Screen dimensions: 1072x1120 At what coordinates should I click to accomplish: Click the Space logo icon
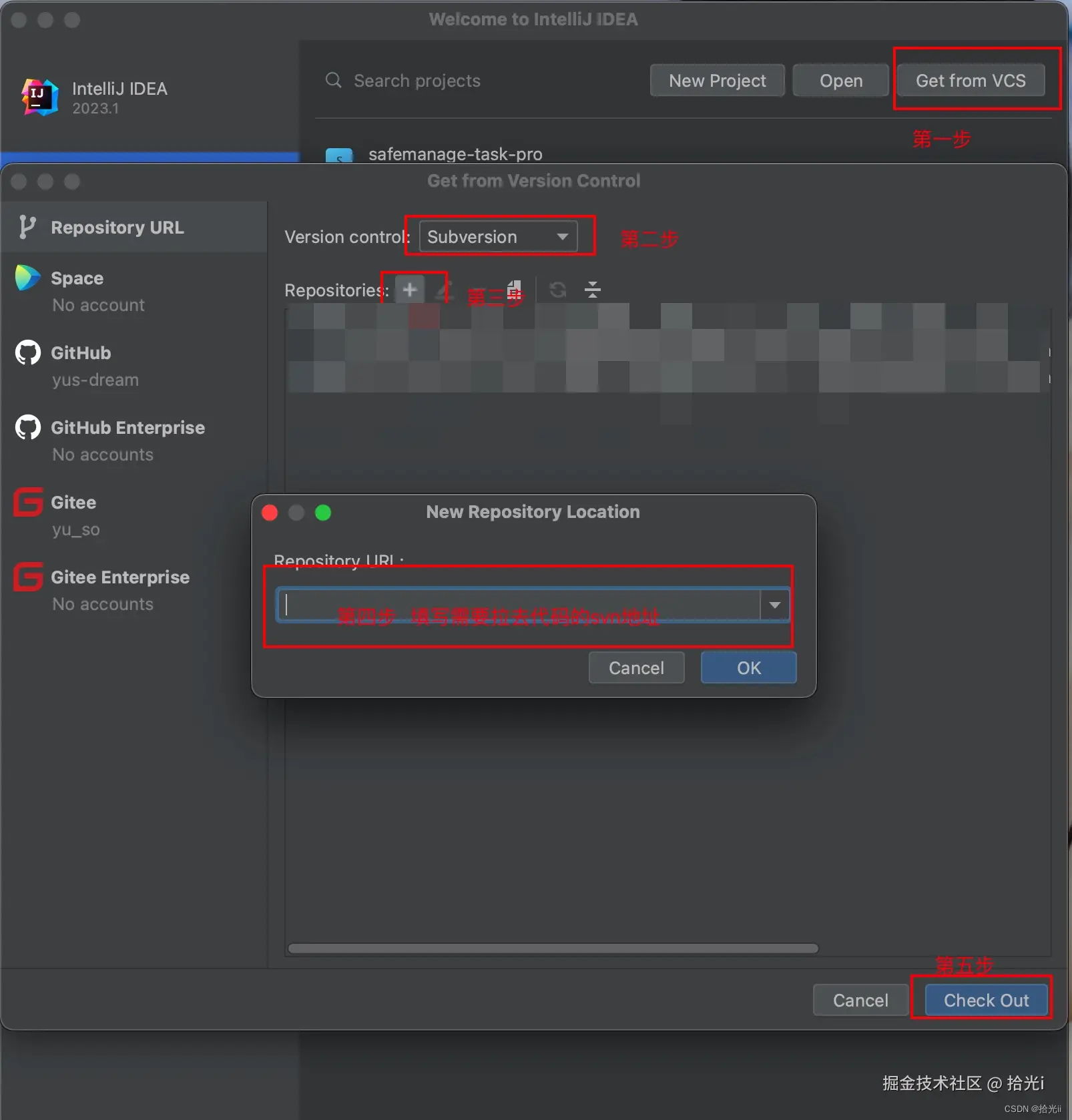coord(27,278)
